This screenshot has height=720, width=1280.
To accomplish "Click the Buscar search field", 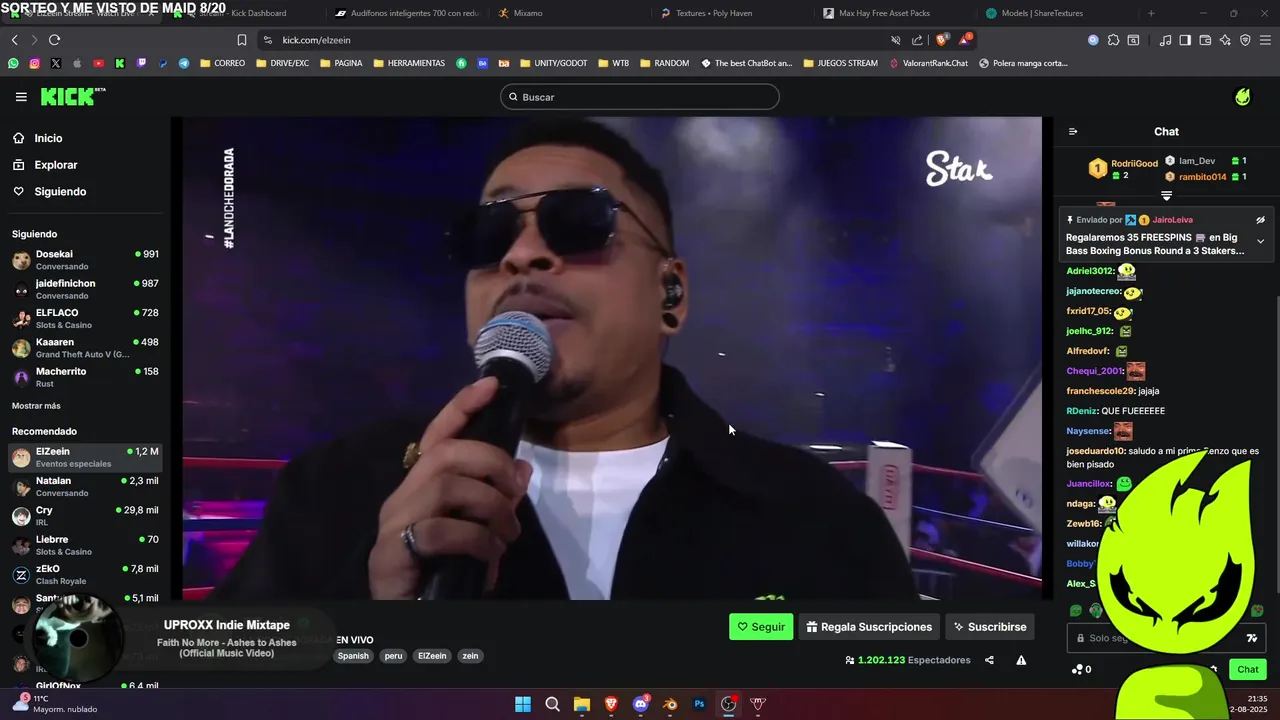I will pos(640,97).
